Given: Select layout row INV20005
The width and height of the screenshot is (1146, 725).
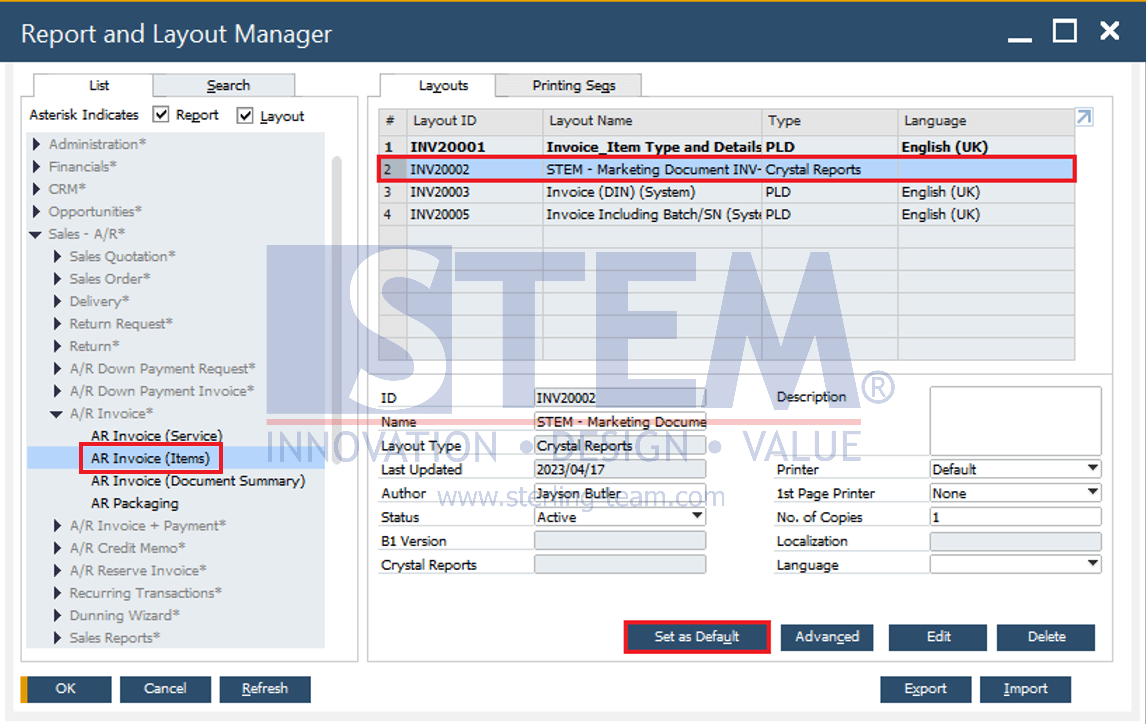Looking at the screenshot, I should pyautogui.click(x=726, y=215).
